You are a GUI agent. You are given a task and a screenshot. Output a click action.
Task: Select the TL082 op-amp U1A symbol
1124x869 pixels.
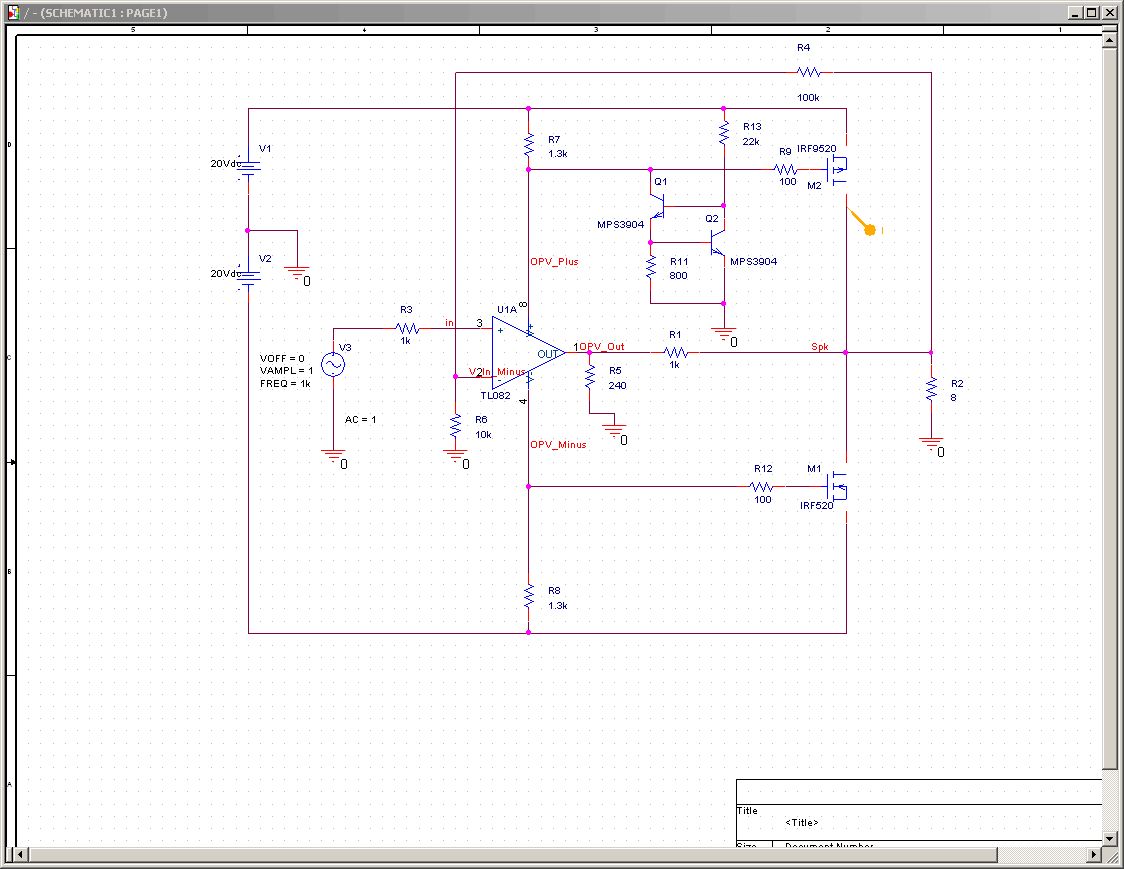[525, 353]
